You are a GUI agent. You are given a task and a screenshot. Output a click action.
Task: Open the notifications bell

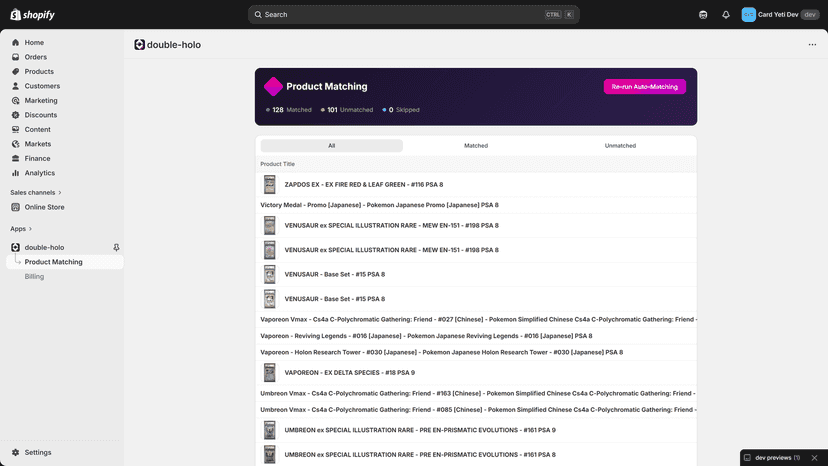pyautogui.click(x=726, y=15)
